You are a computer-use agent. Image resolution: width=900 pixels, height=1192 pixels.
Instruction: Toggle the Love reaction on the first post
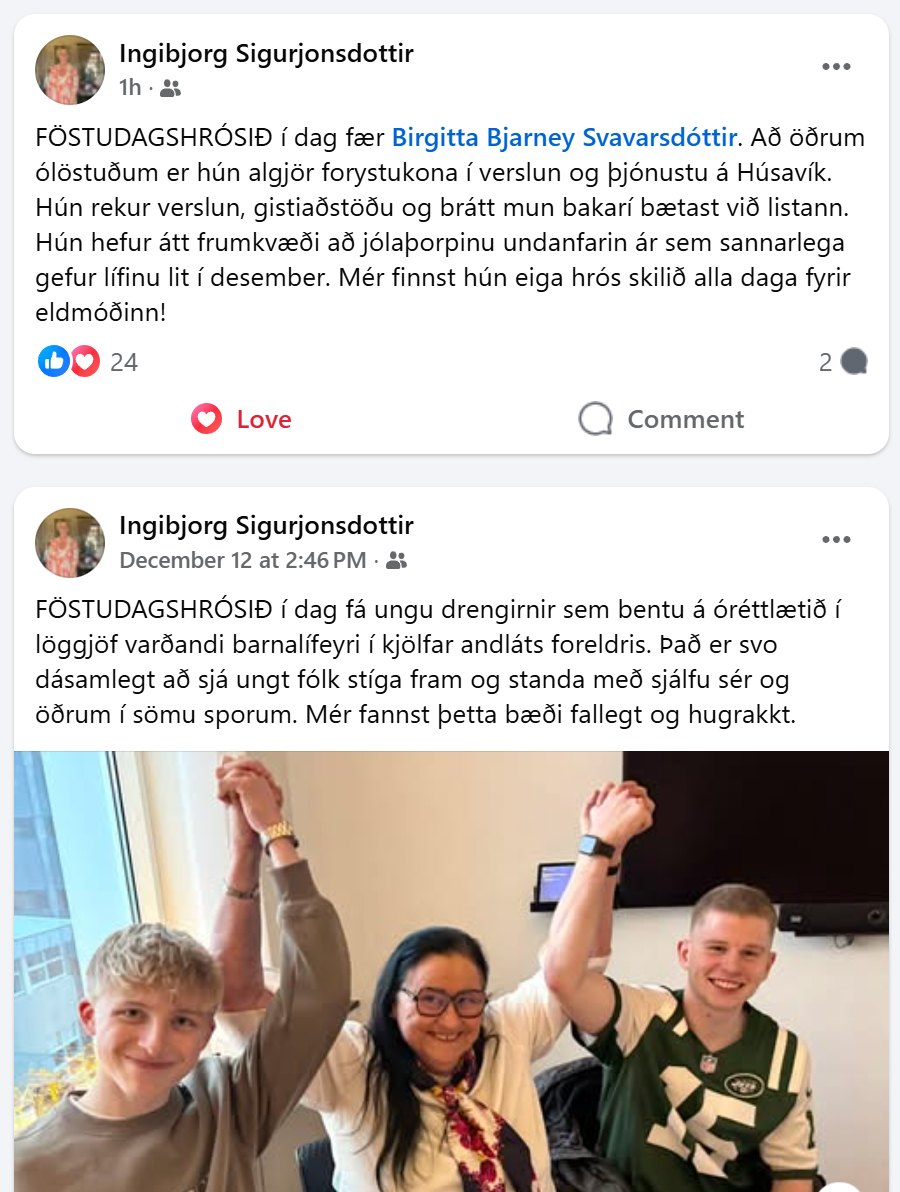242,419
